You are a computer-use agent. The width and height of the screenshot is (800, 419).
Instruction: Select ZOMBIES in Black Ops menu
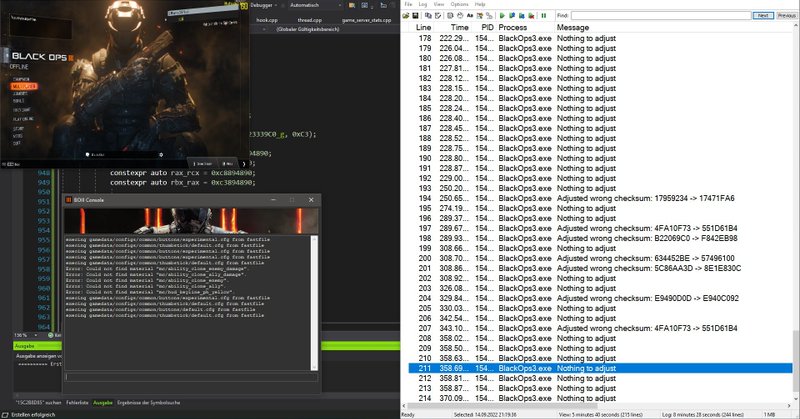pyautogui.click(x=20, y=94)
